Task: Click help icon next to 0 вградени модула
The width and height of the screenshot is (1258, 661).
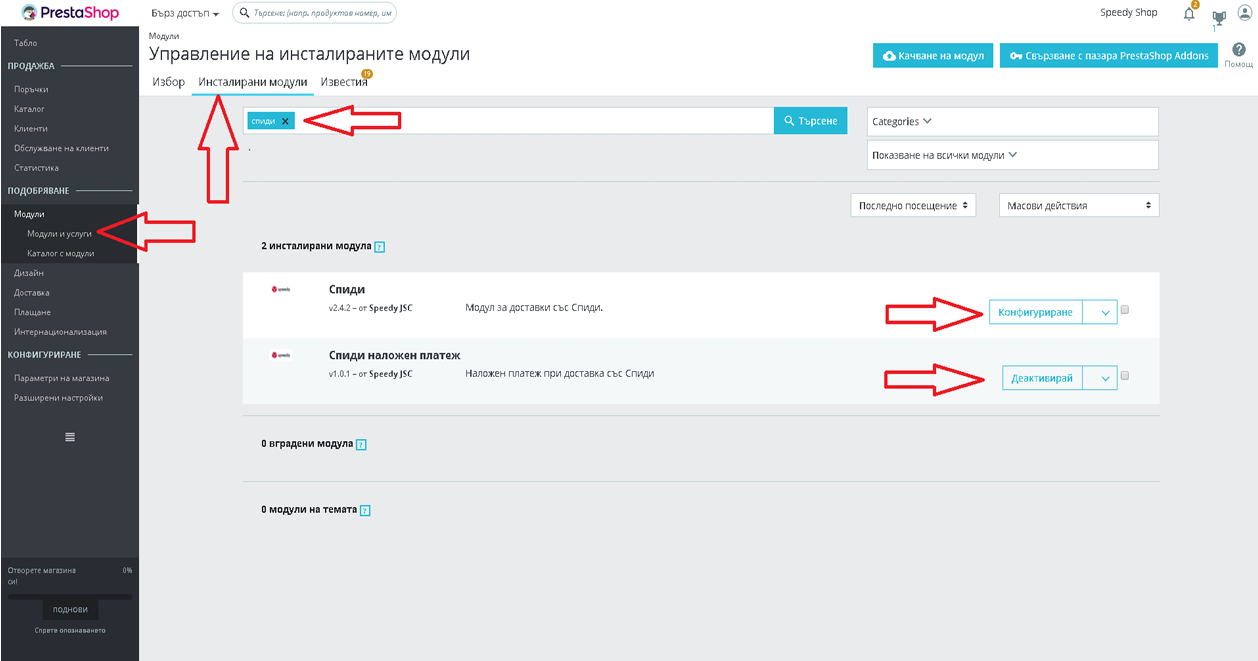Action: pyautogui.click(x=362, y=444)
